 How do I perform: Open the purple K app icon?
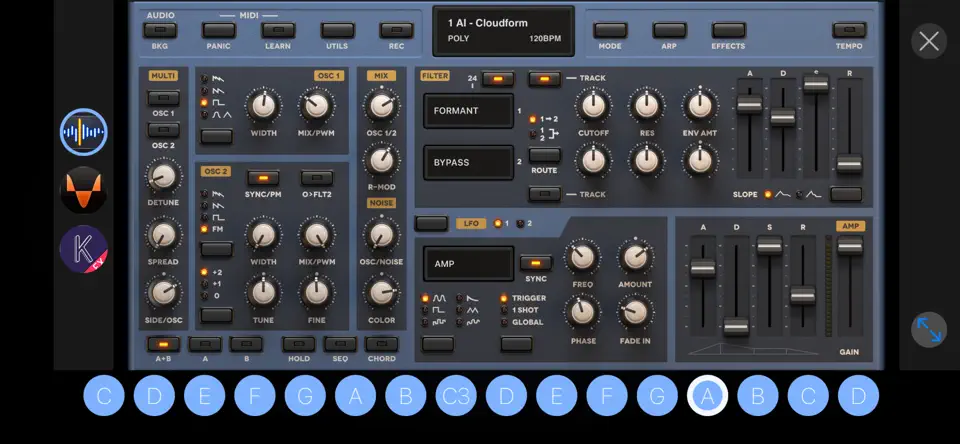[84, 249]
